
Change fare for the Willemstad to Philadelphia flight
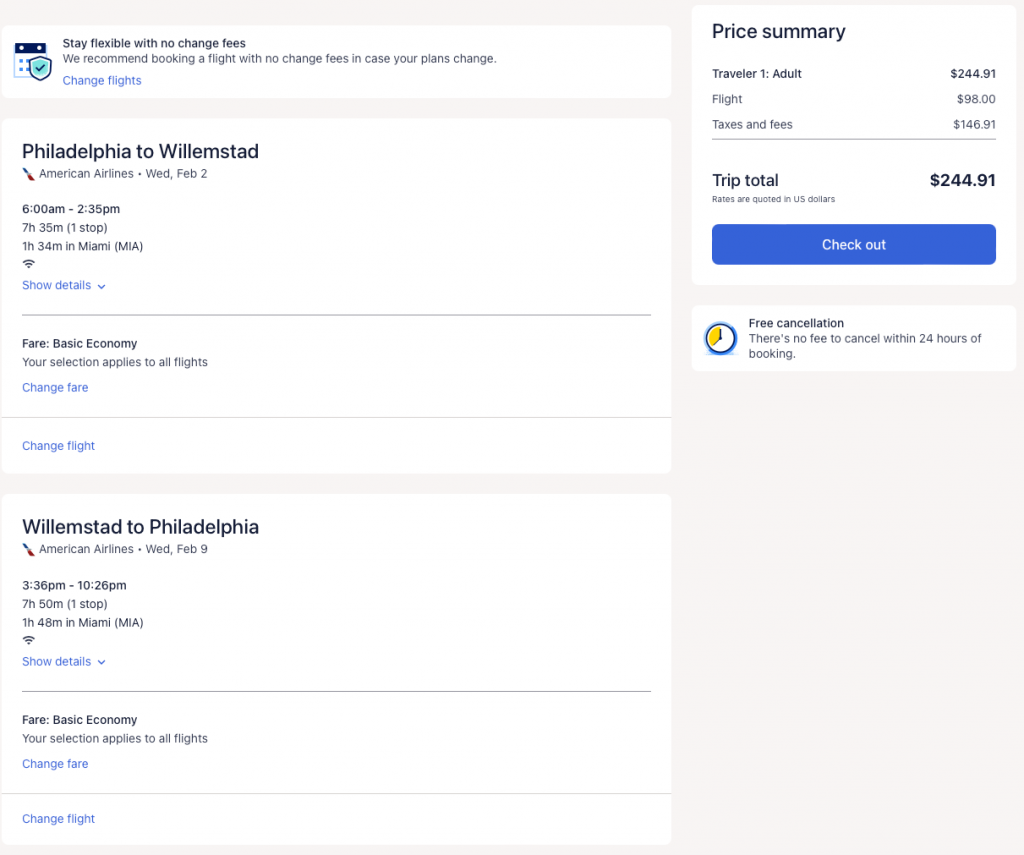click(55, 764)
